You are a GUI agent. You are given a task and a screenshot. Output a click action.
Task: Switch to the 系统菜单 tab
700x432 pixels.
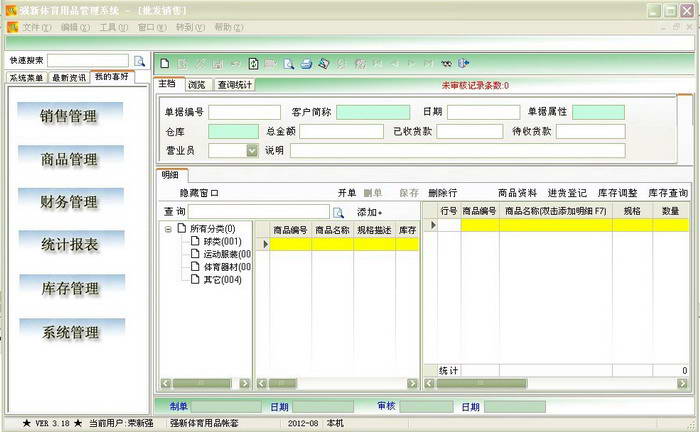coord(26,78)
